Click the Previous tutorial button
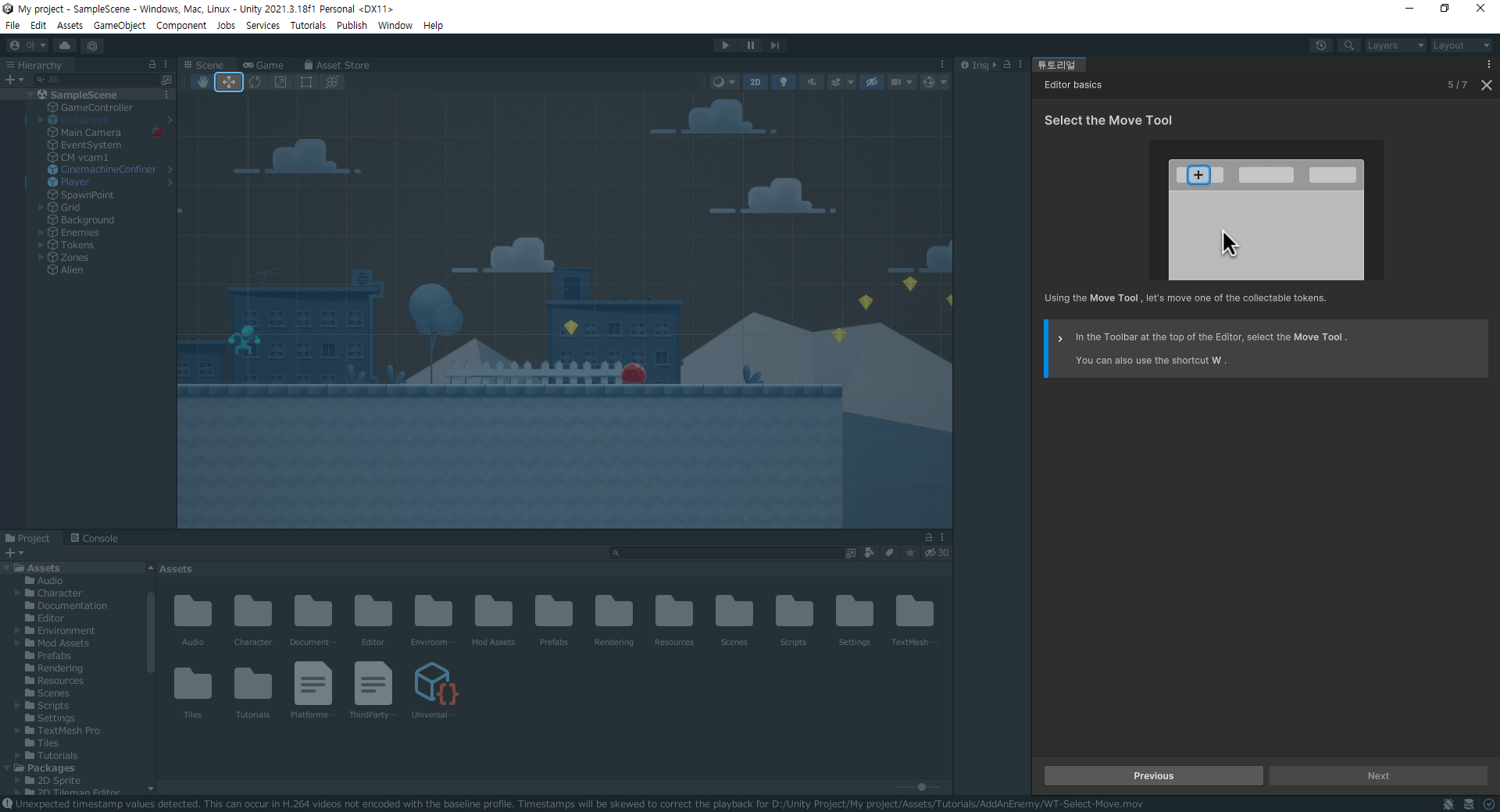Screen dimensions: 1500x812 (1154, 775)
